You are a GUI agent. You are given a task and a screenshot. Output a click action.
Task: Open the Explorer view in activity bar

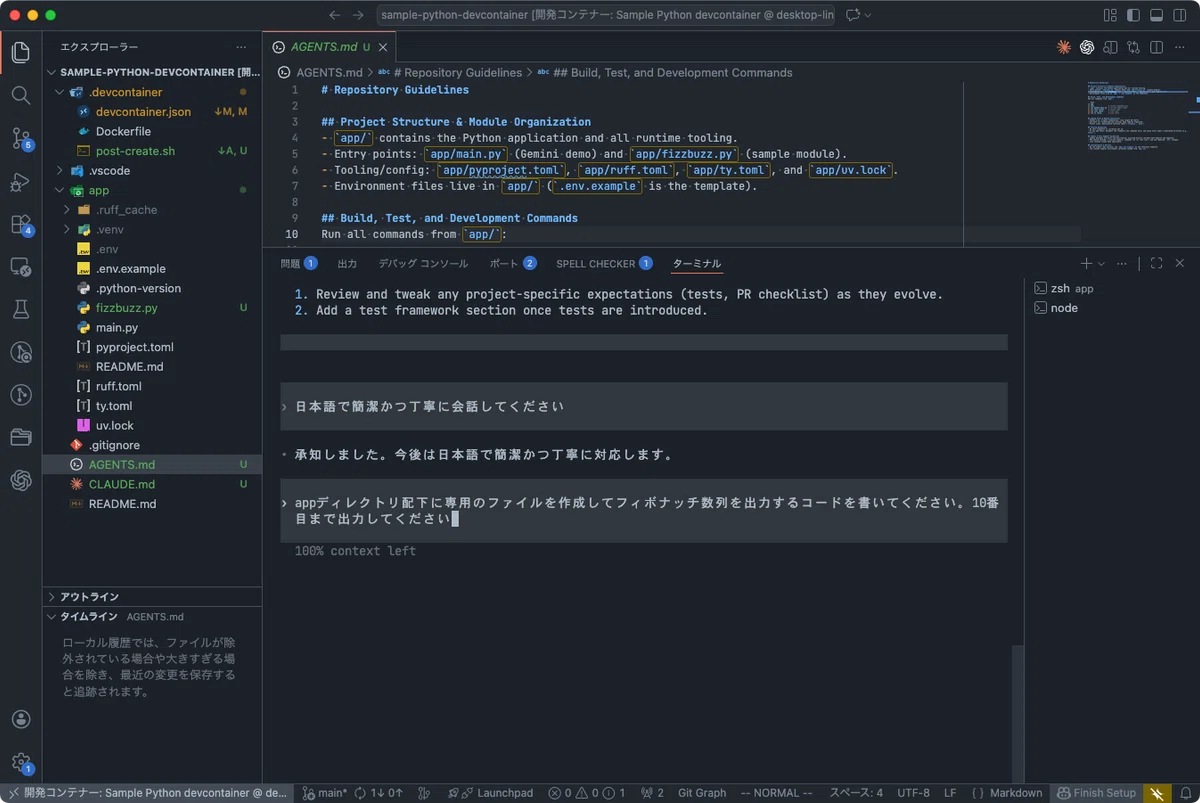pos(21,53)
